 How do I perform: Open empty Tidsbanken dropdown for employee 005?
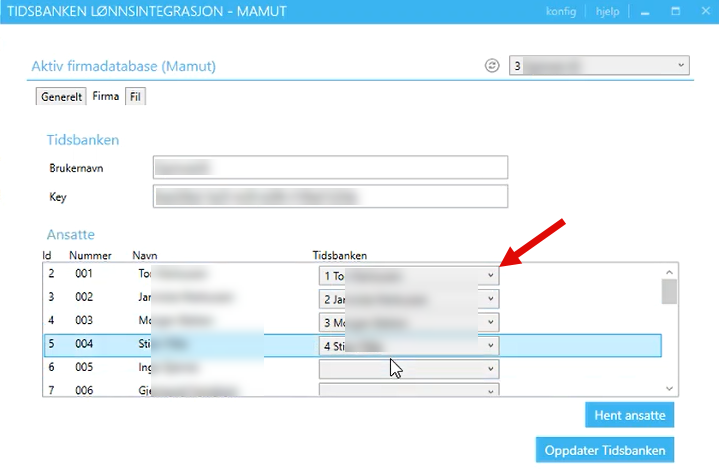(409, 369)
